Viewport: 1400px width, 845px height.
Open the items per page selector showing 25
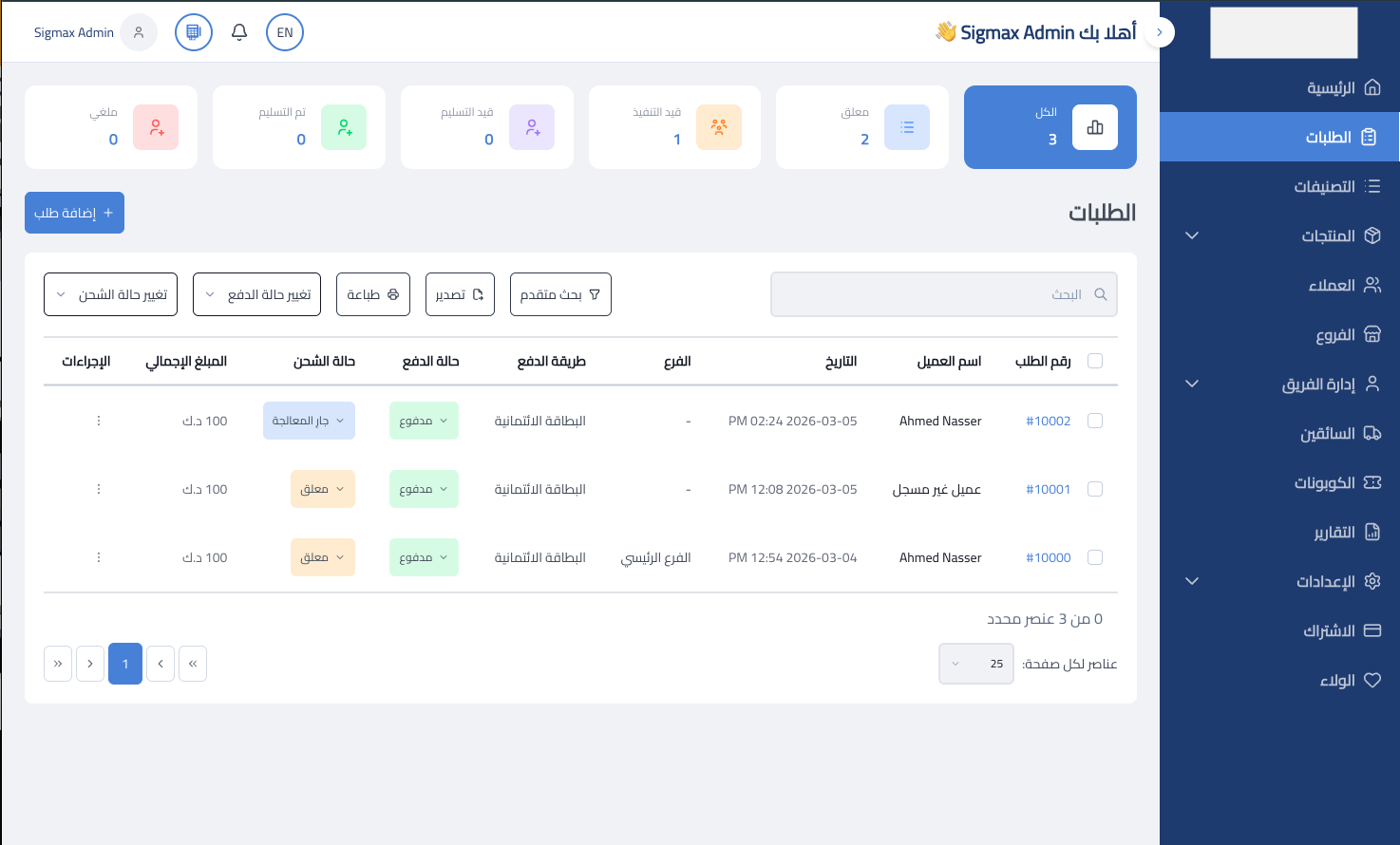click(975, 663)
